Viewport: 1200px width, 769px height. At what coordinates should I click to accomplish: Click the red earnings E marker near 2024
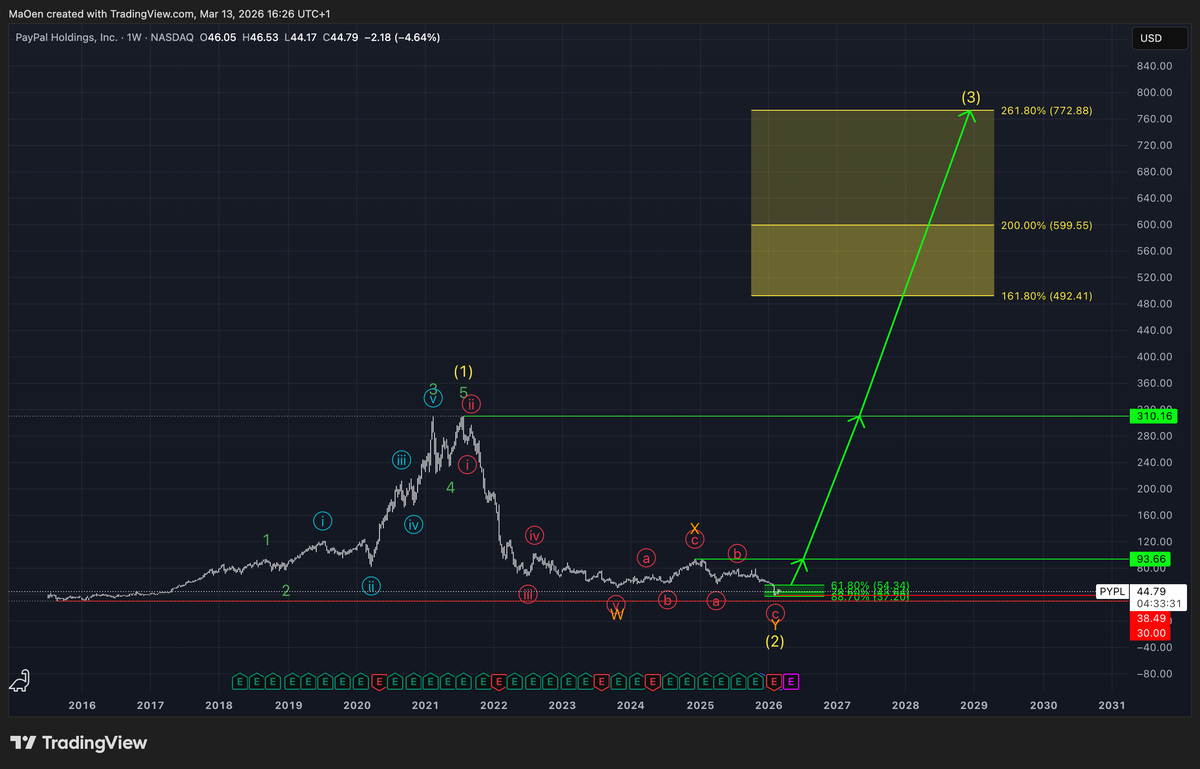652,682
